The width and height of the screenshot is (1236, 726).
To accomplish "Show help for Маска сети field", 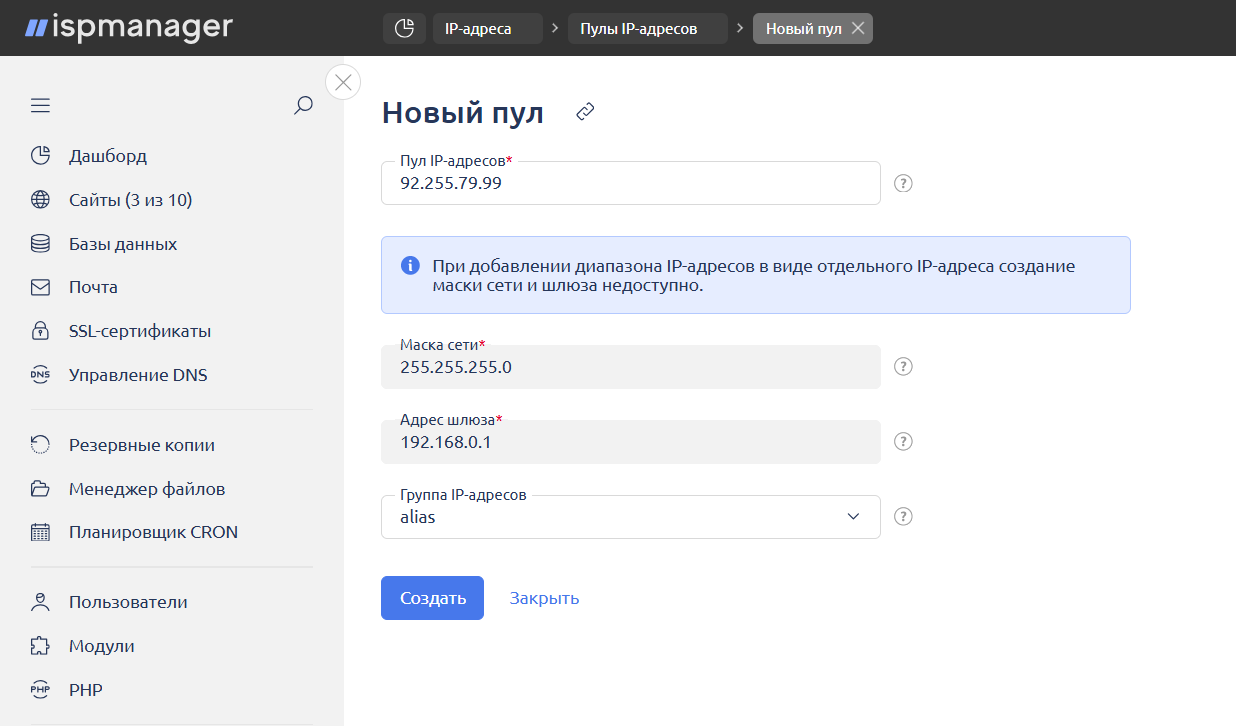I will point(903,366).
